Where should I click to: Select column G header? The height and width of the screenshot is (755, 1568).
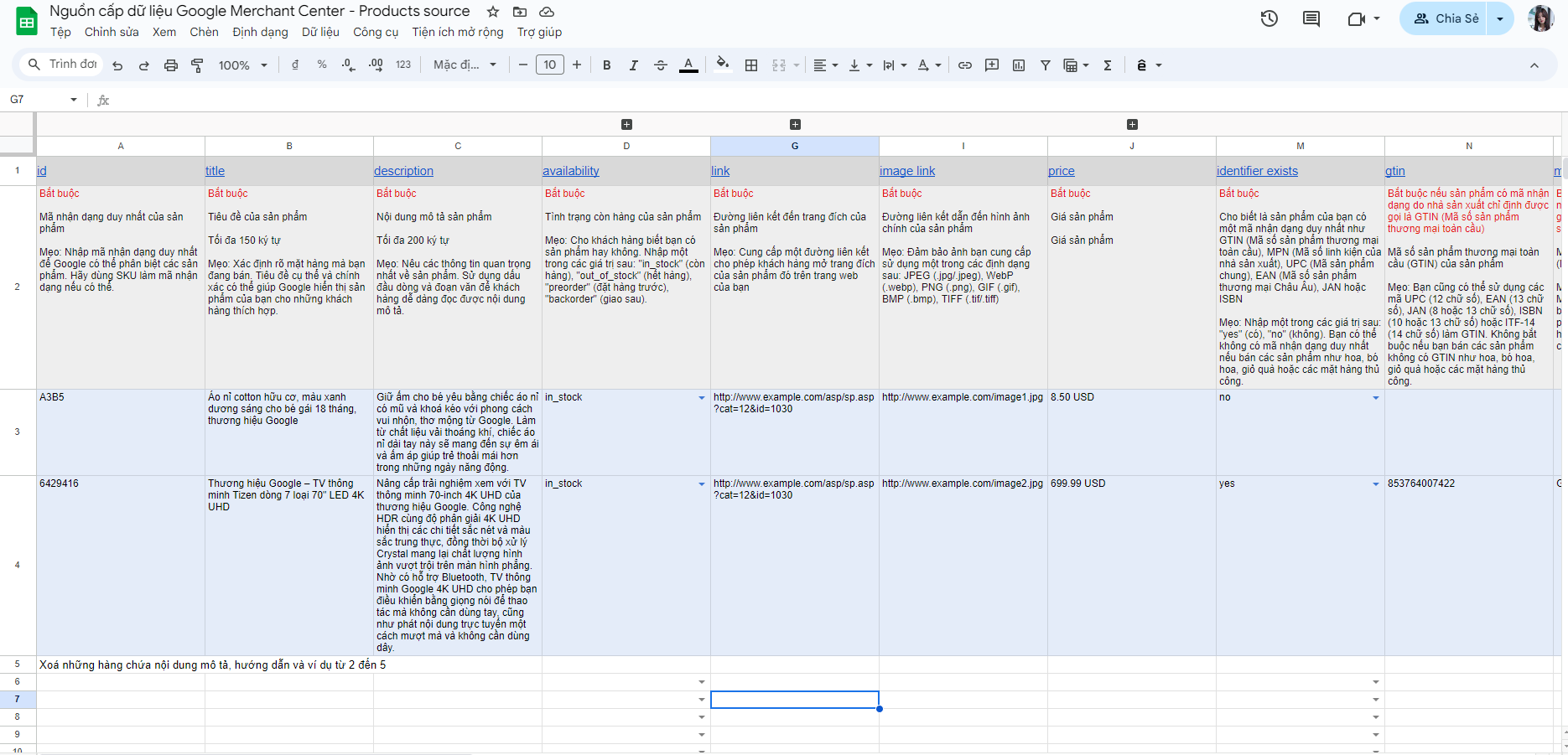[795, 146]
